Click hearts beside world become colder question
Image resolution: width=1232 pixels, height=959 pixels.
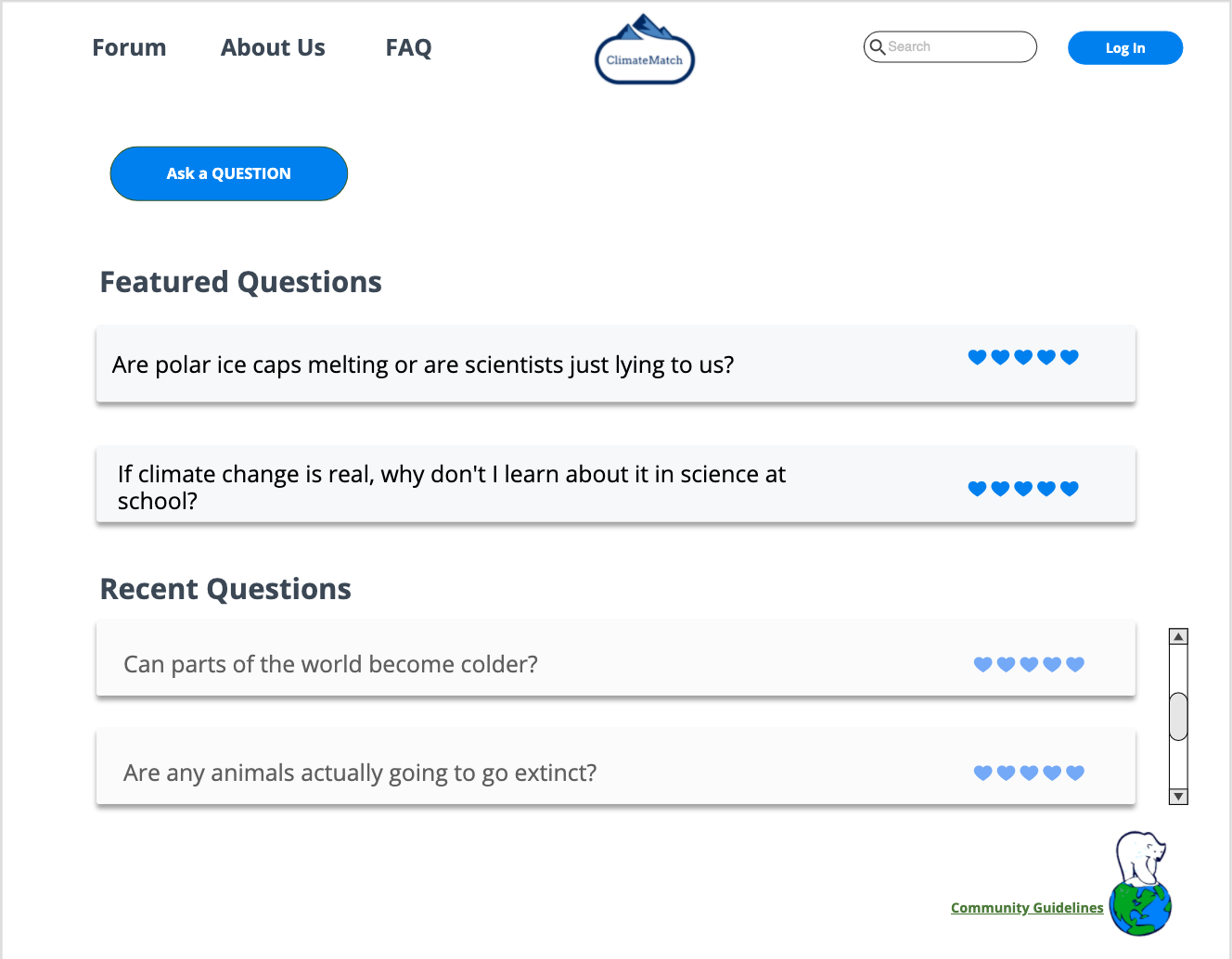(1029, 664)
